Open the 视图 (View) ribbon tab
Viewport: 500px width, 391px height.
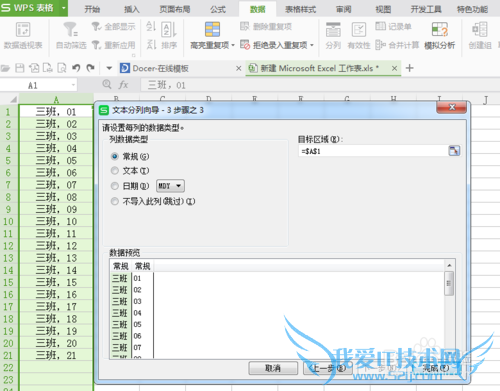[x=383, y=9]
